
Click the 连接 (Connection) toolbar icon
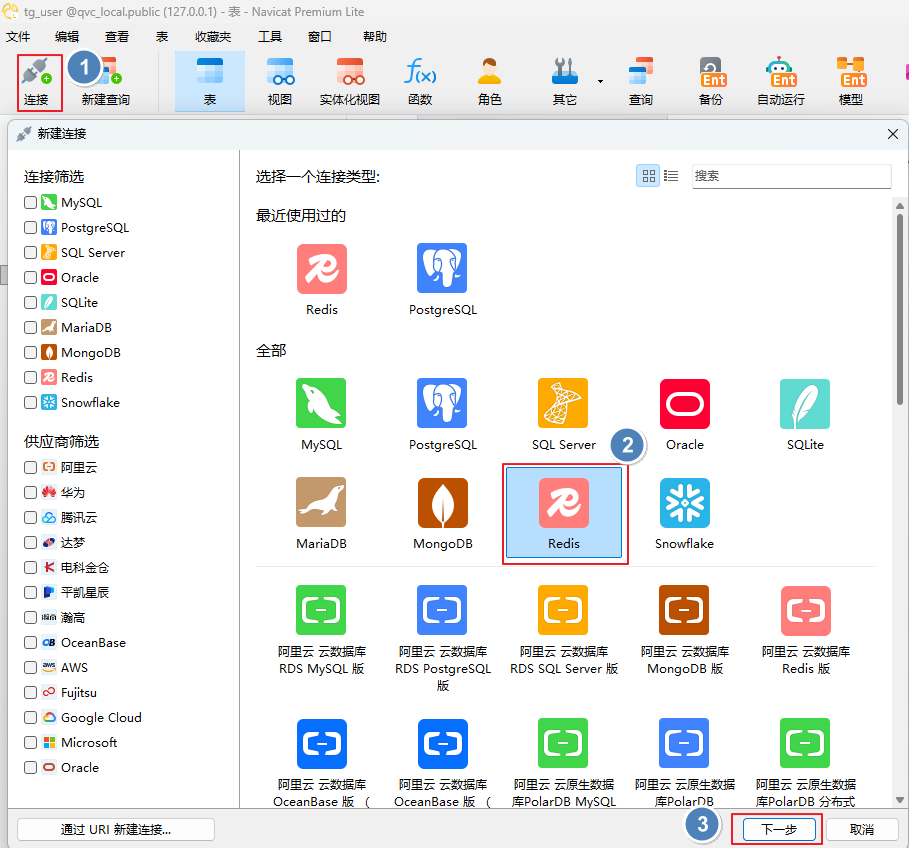click(x=36, y=82)
